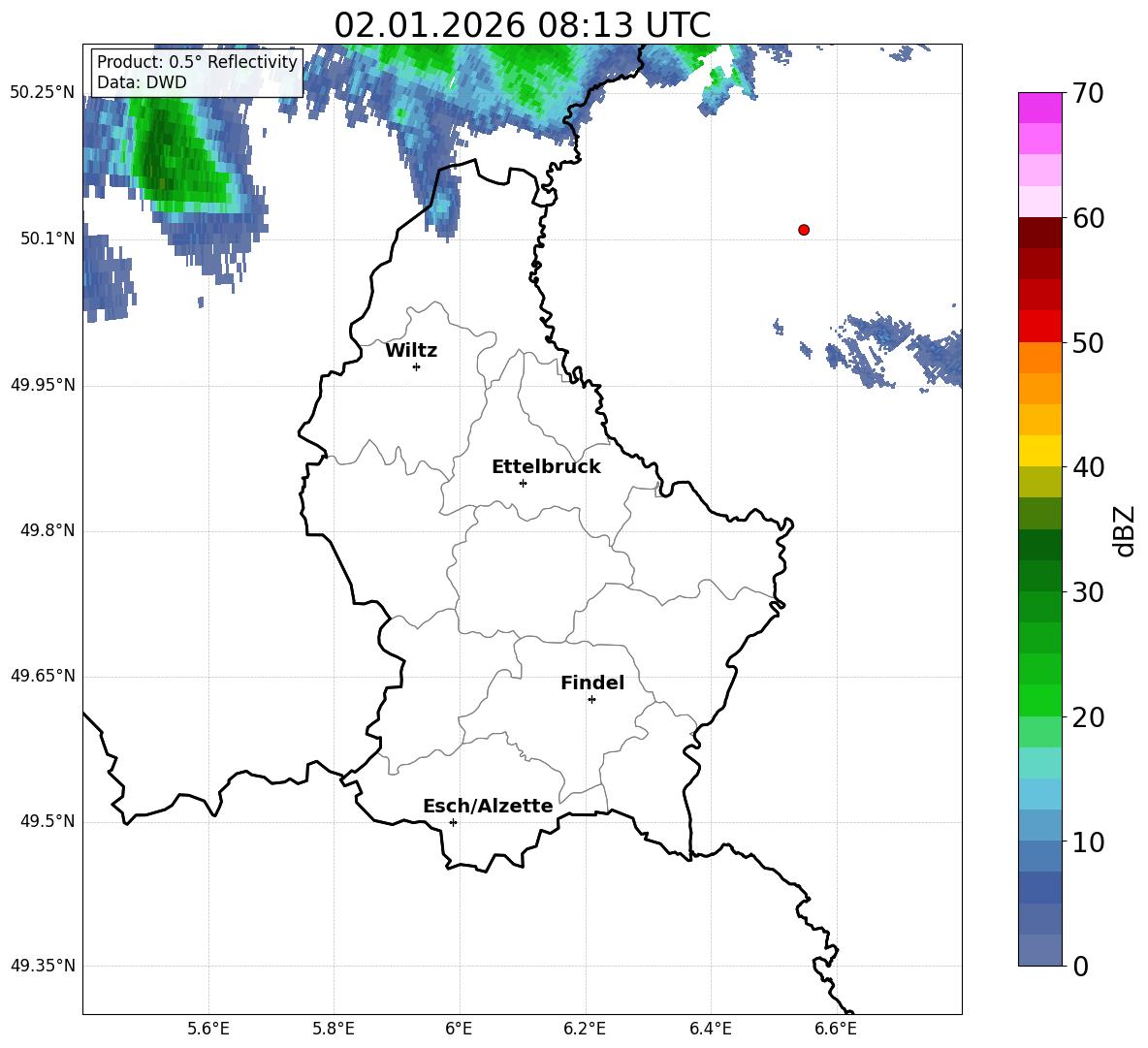
Task: Click the 49.5°N latitude label
Action: click(x=48, y=821)
